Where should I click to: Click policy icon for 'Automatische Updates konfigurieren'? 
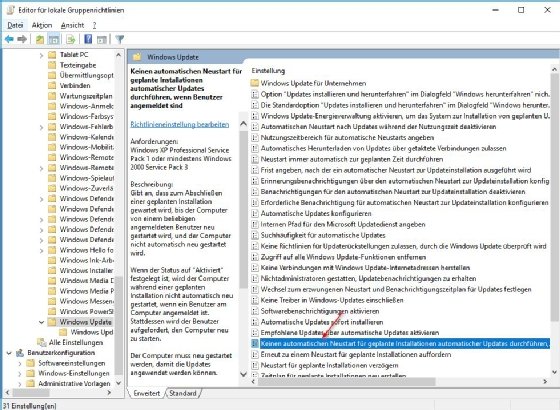click(255, 214)
